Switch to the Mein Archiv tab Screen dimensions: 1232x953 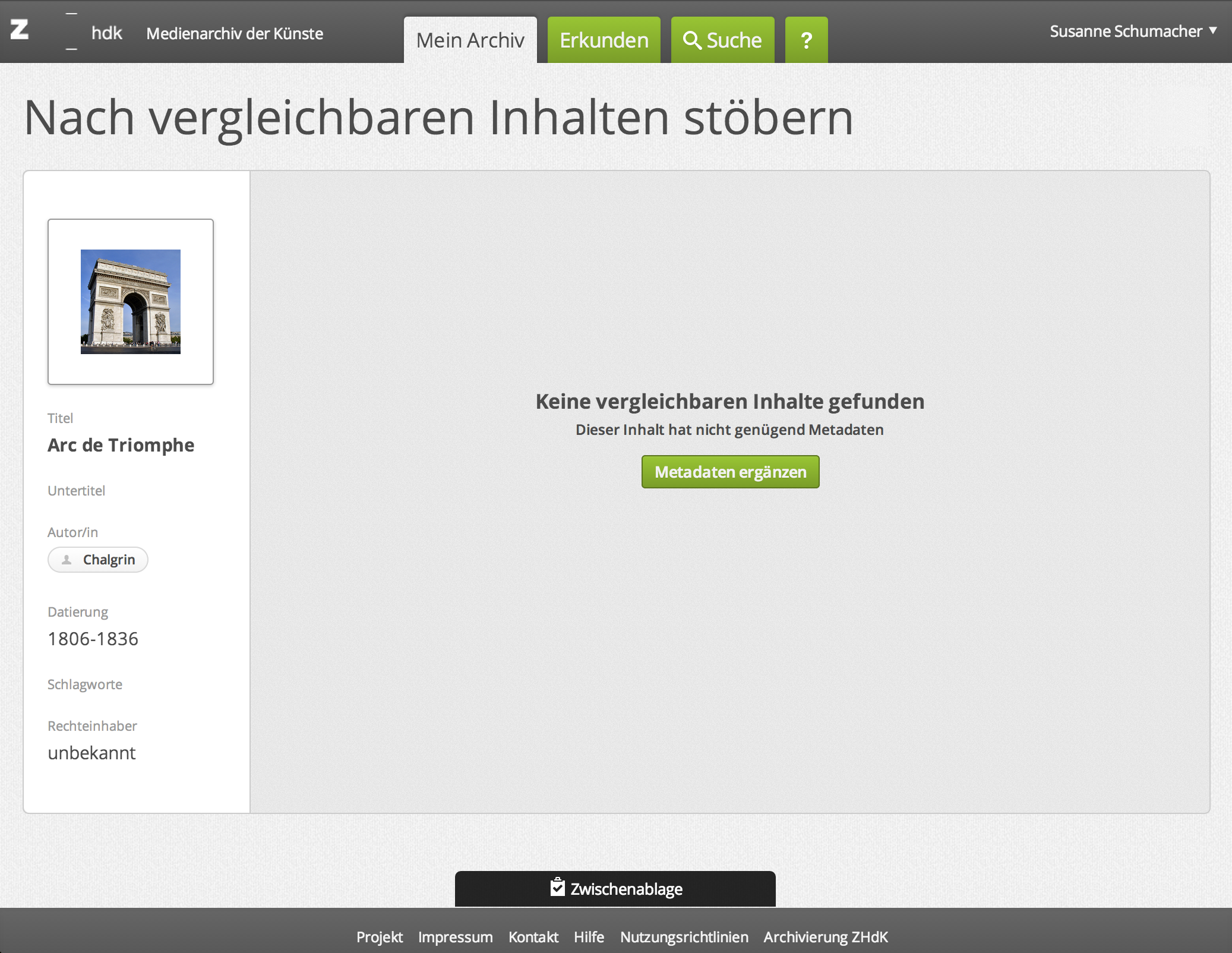[x=470, y=40]
